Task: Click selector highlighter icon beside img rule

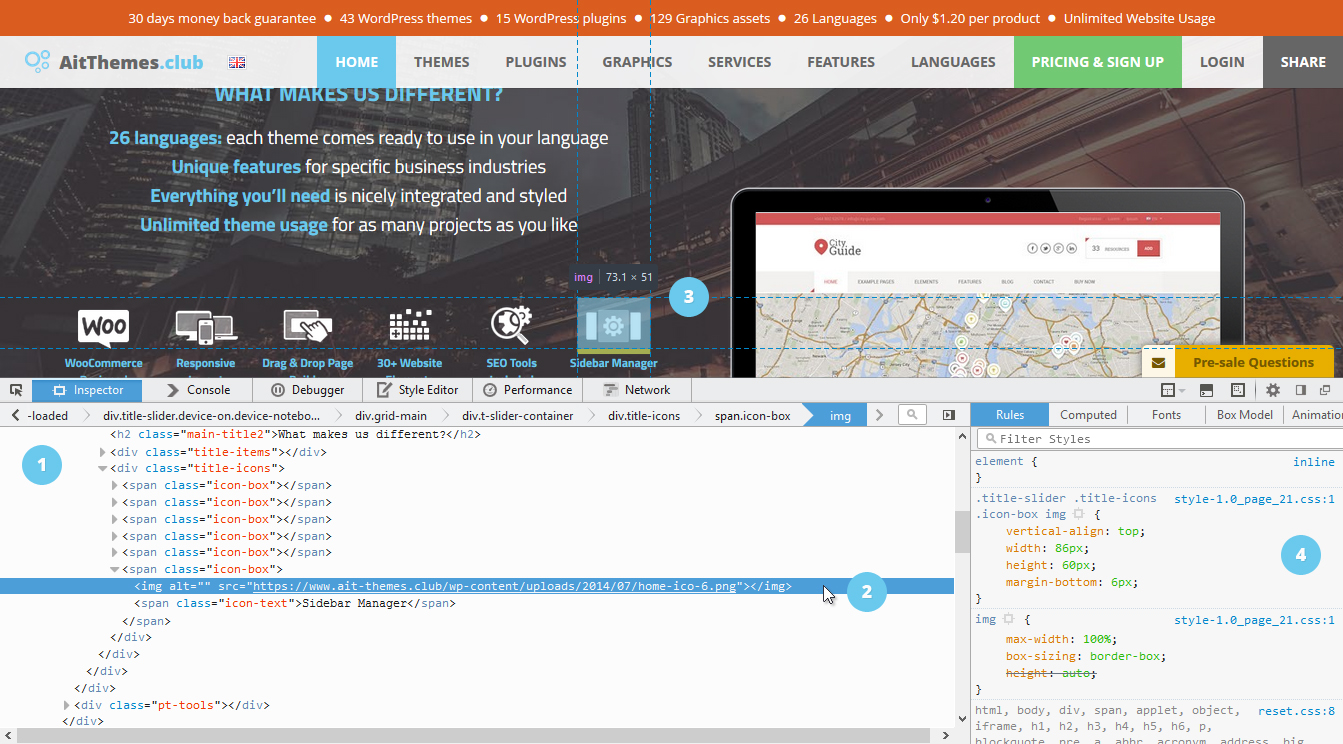Action: 1009,620
